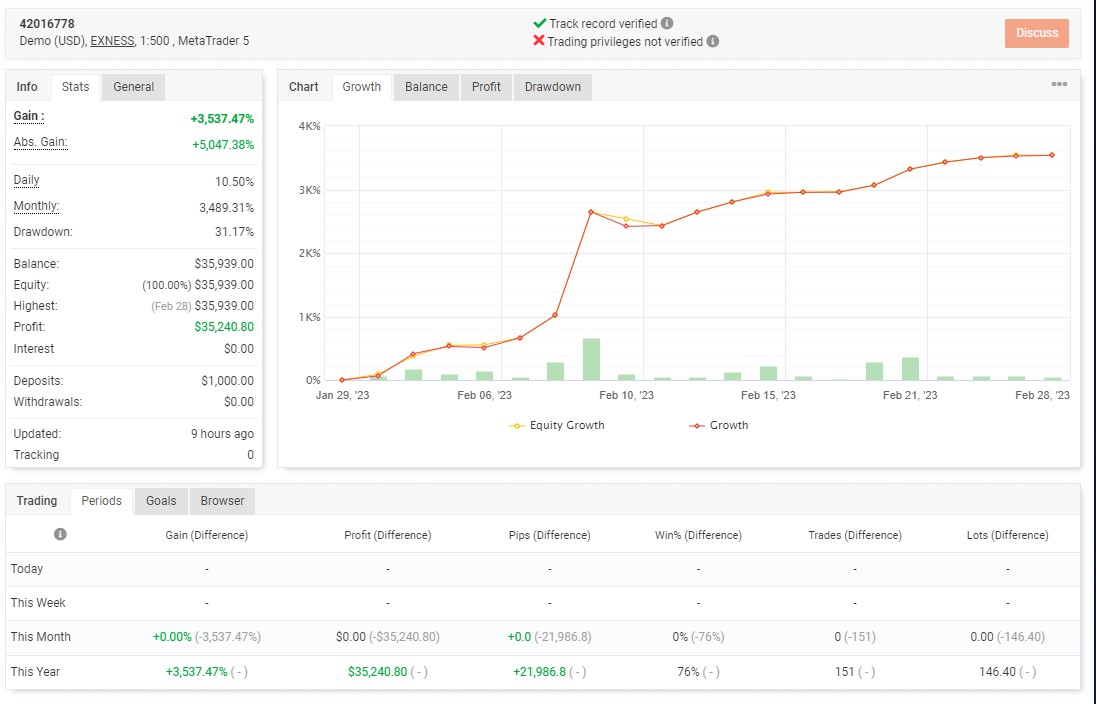Toggle Growth legend series visibility
Image resolution: width=1096 pixels, height=704 pixels.
click(719, 425)
